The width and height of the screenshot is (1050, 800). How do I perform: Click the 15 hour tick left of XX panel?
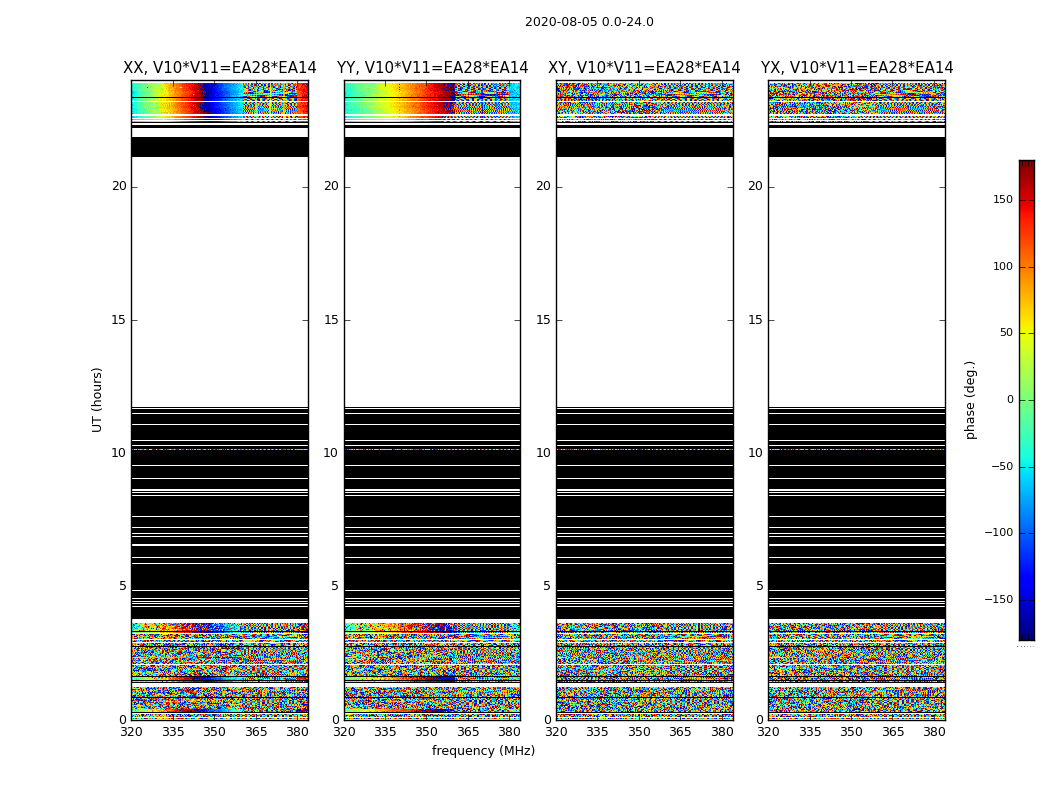(x=119, y=320)
